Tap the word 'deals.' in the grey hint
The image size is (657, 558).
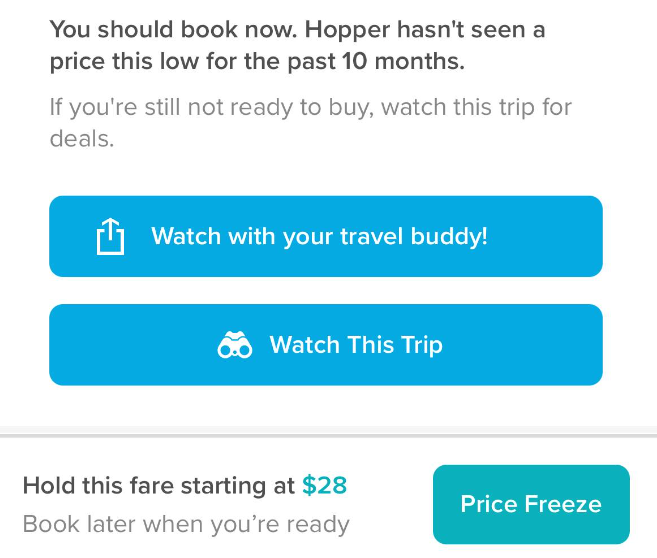[x=82, y=138]
